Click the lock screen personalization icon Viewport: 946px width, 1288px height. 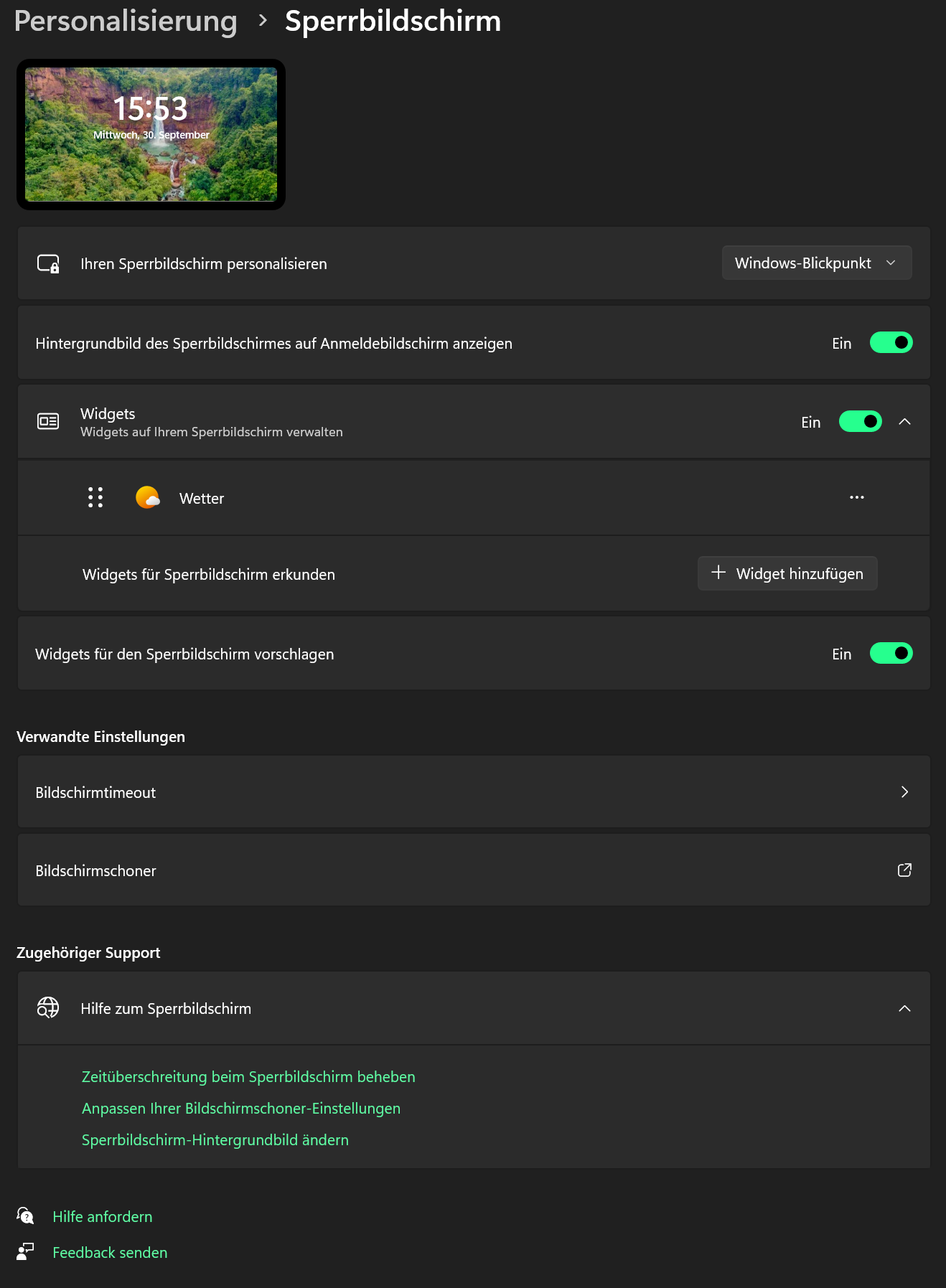[48, 264]
